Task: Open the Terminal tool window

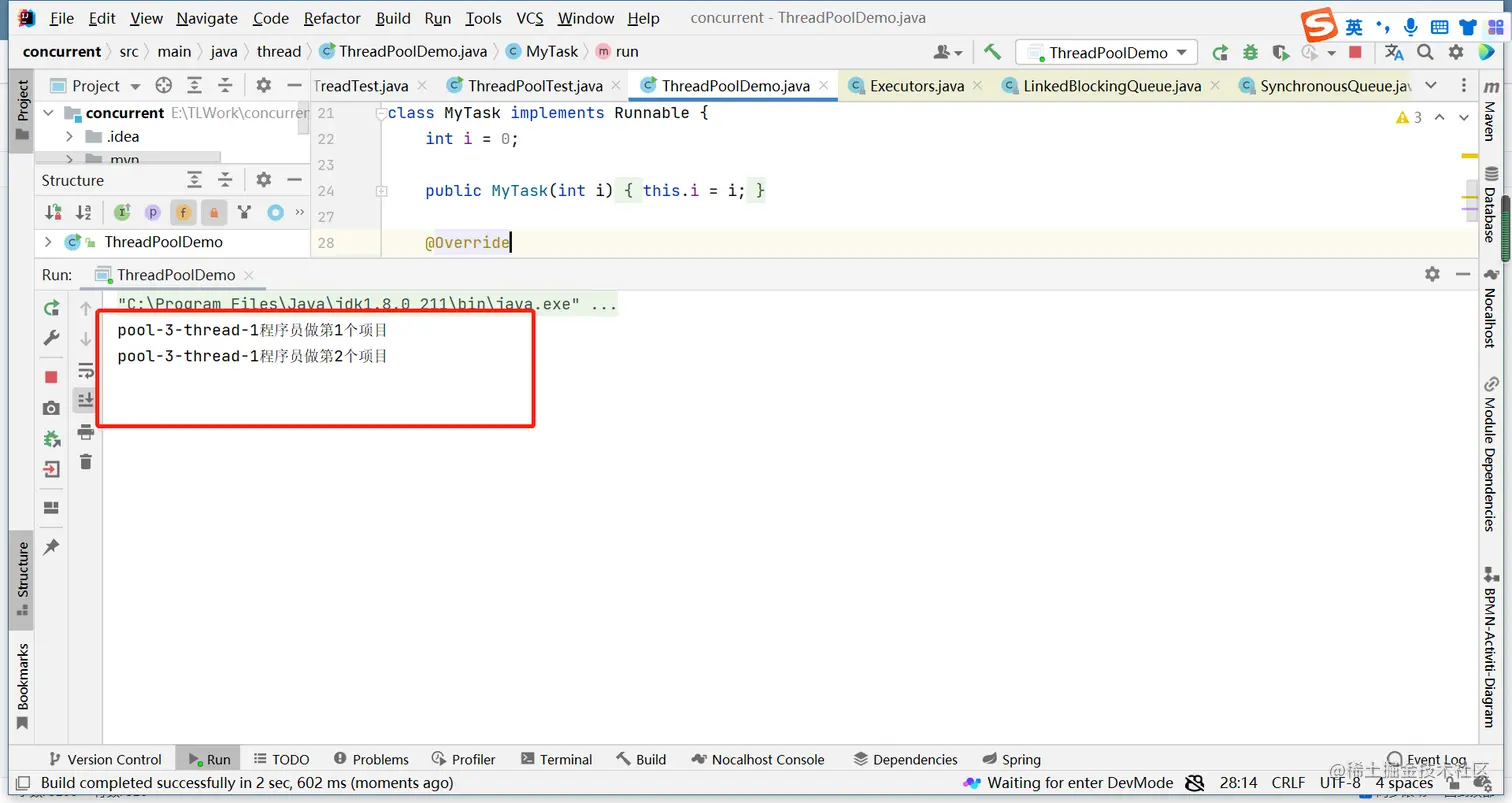Action: [x=555, y=759]
